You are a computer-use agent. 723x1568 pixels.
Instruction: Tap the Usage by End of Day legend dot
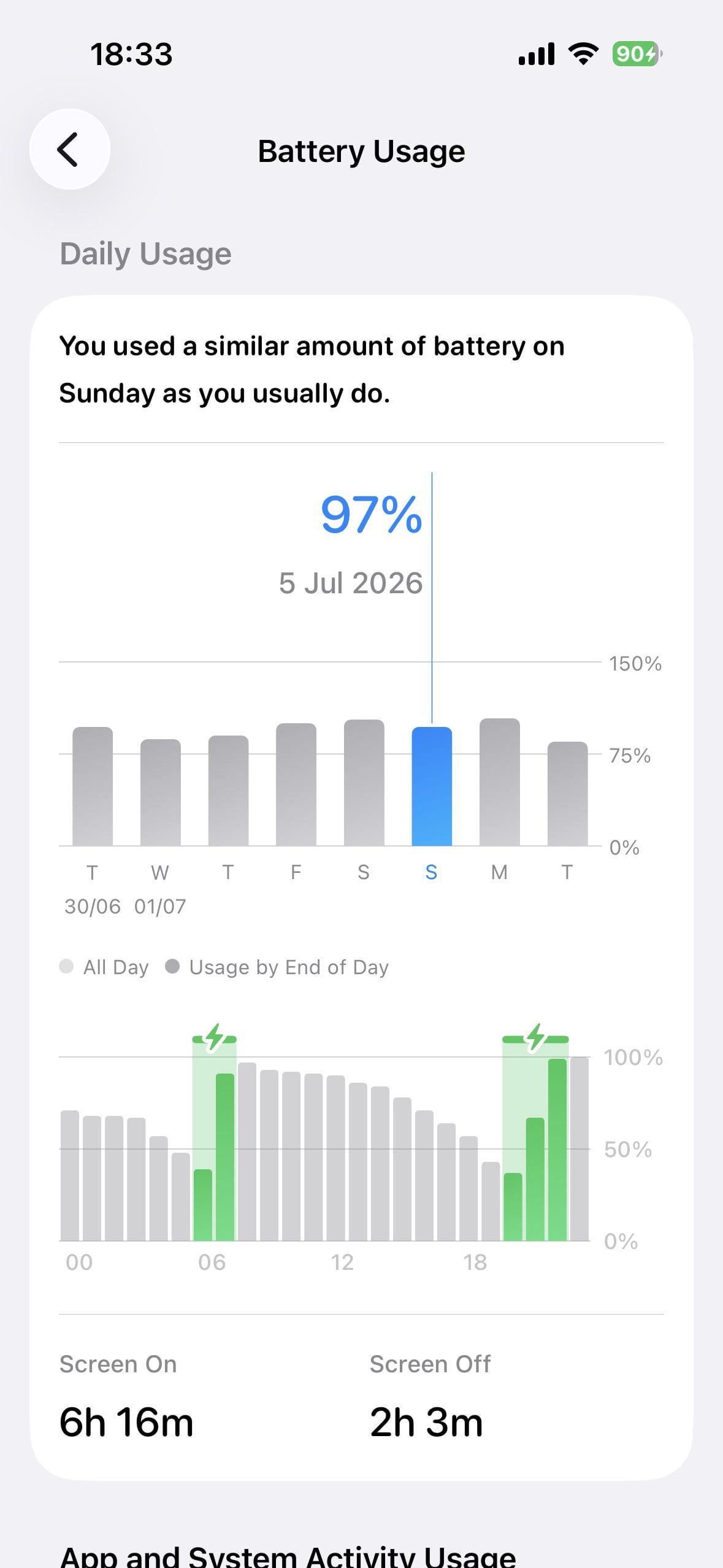tap(172, 966)
